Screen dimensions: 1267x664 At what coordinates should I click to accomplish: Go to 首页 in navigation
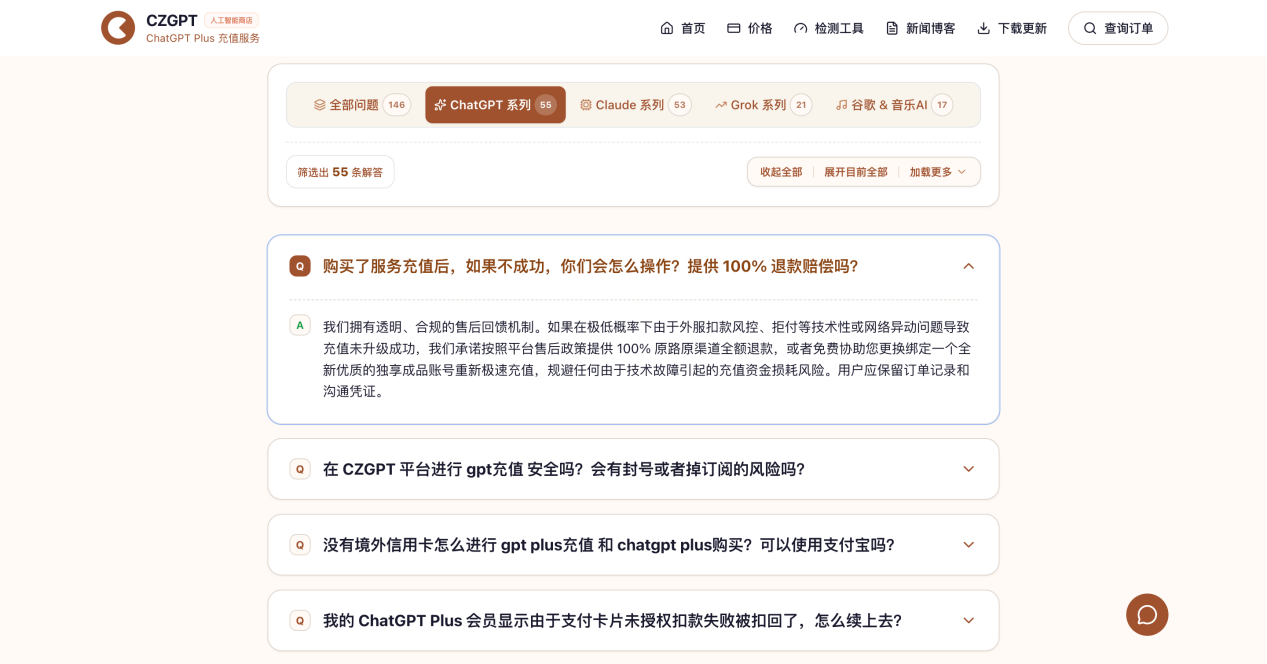pyautogui.click(x=683, y=28)
